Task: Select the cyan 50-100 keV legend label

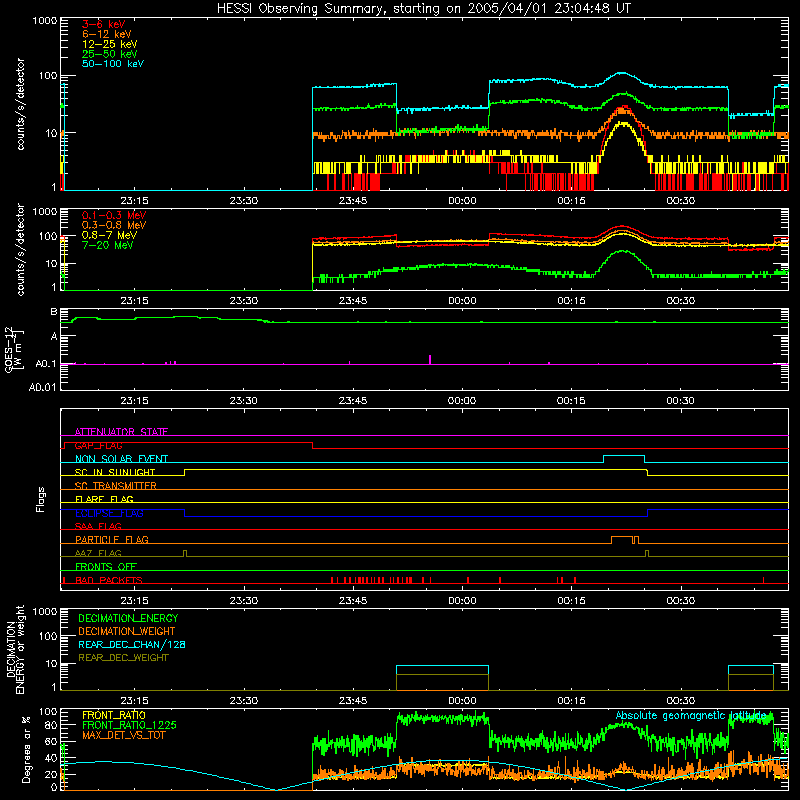Action: pos(113,64)
